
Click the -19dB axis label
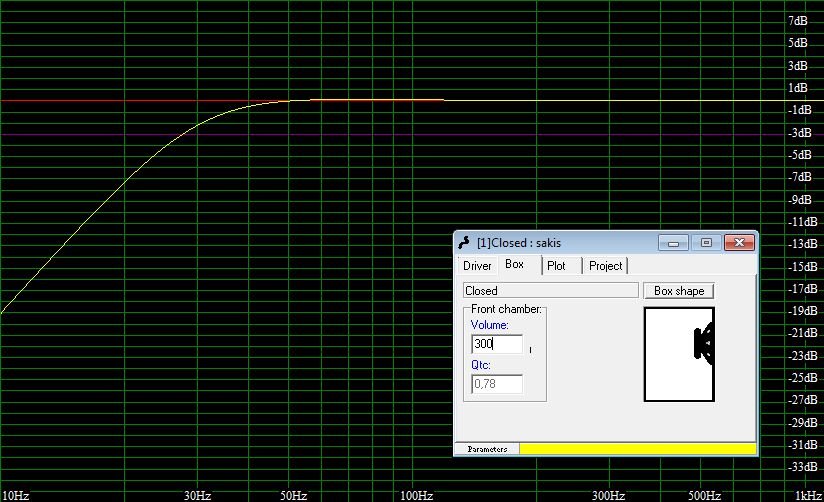(x=802, y=311)
